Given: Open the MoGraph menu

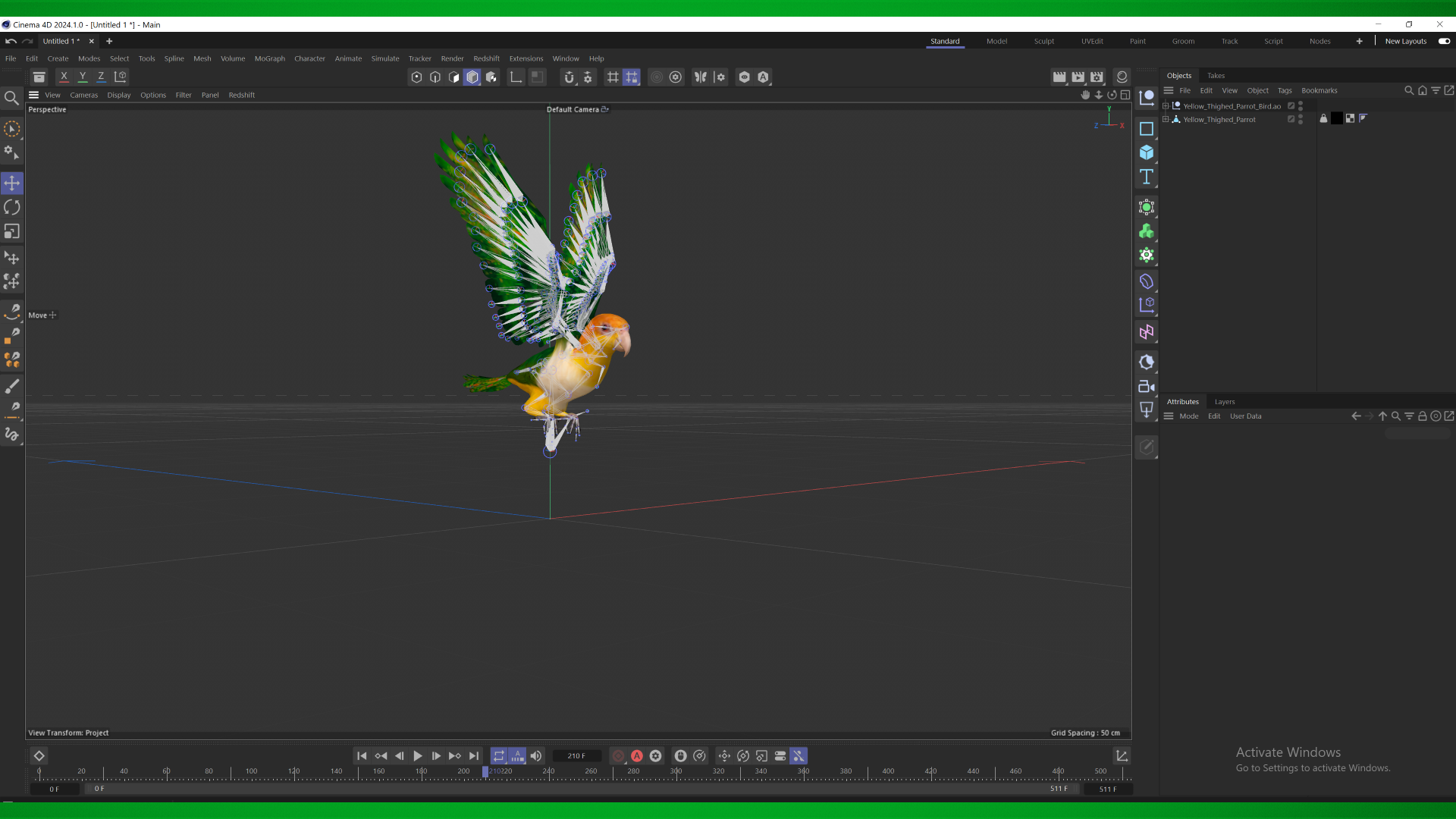Looking at the screenshot, I should [269, 58].
